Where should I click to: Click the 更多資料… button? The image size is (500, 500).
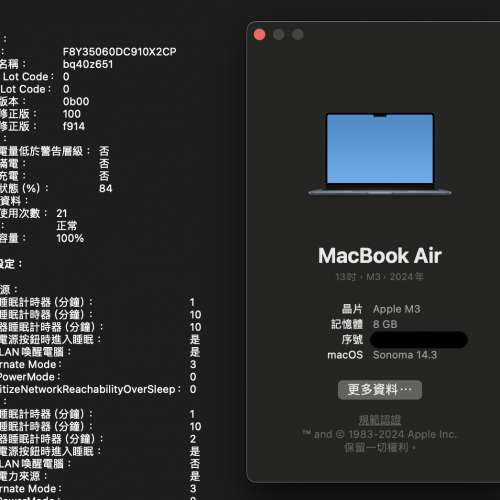(380, 389)
